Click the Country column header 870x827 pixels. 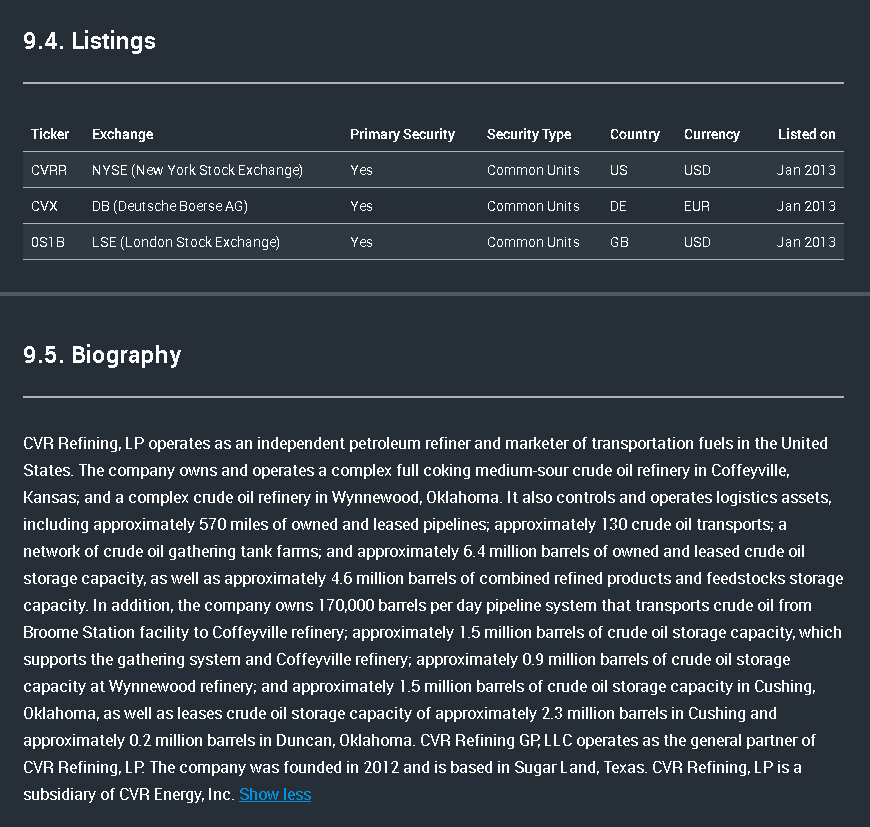click(x=635, y=134)
